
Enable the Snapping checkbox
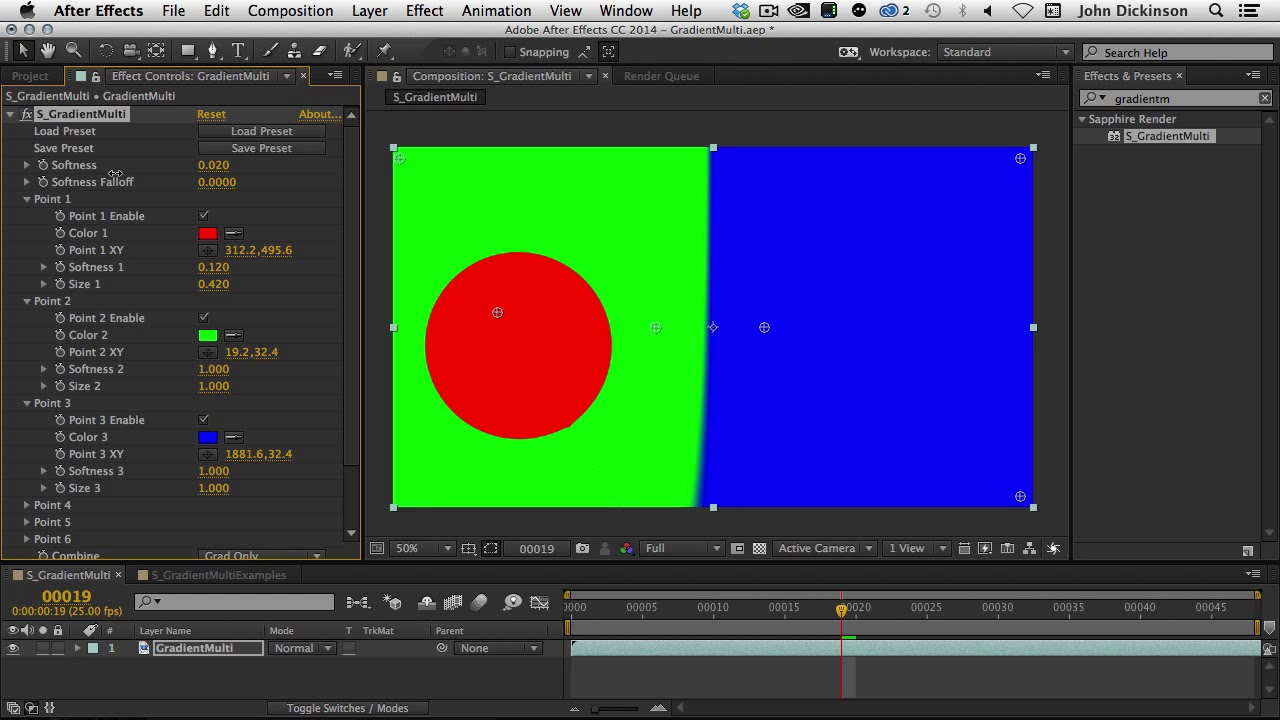(509, 52)
